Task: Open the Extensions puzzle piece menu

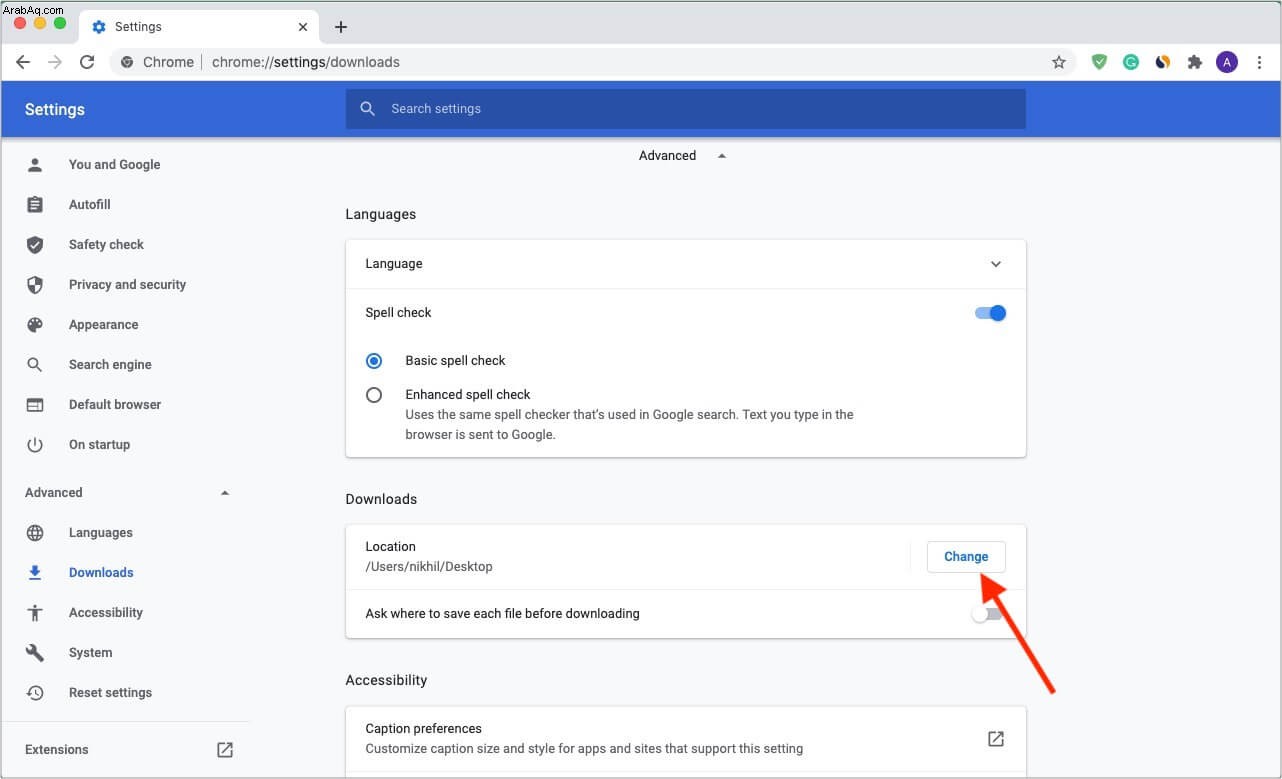Action: pyautogui.click(x=1194, y=62)
